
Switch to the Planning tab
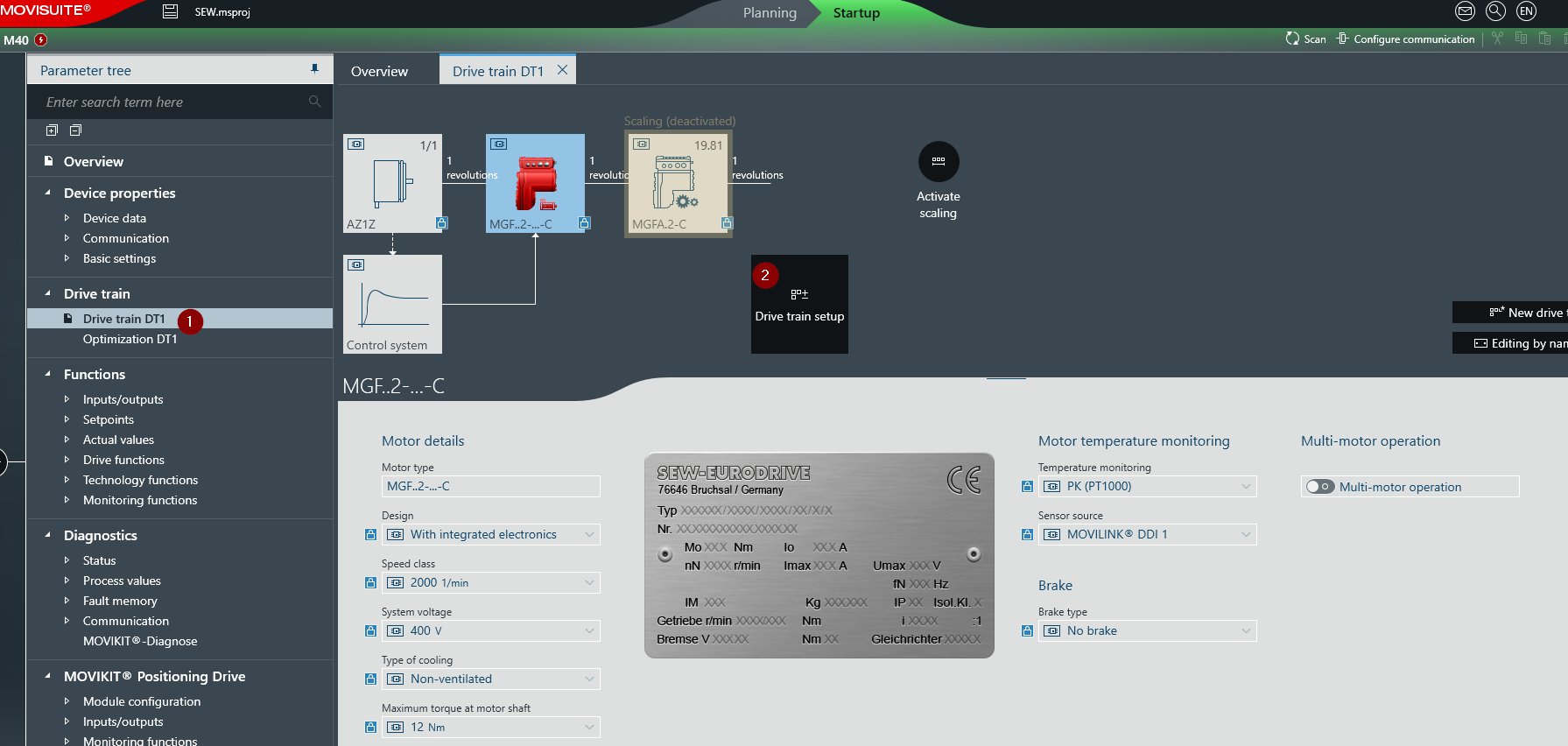pos(770,13)
